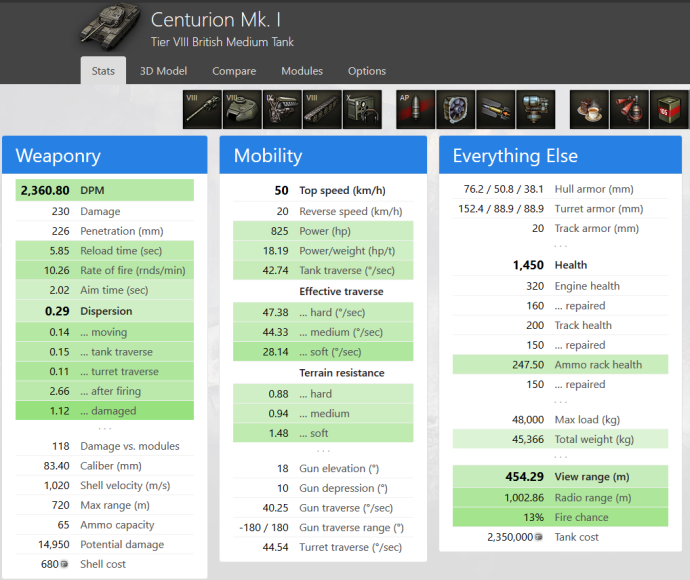The width and height of the screenshot is (690, 580).
Task: Click the Rate of fire (rnds/min) row
Action: 105,270
